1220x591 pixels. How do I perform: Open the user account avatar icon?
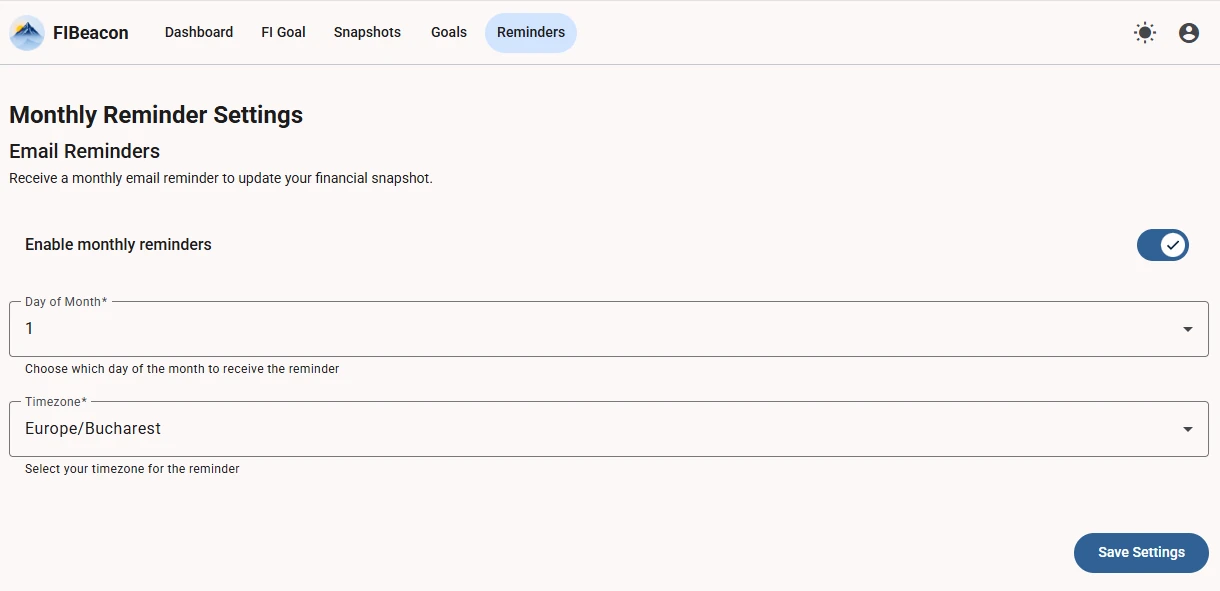tap(1188, 32)
